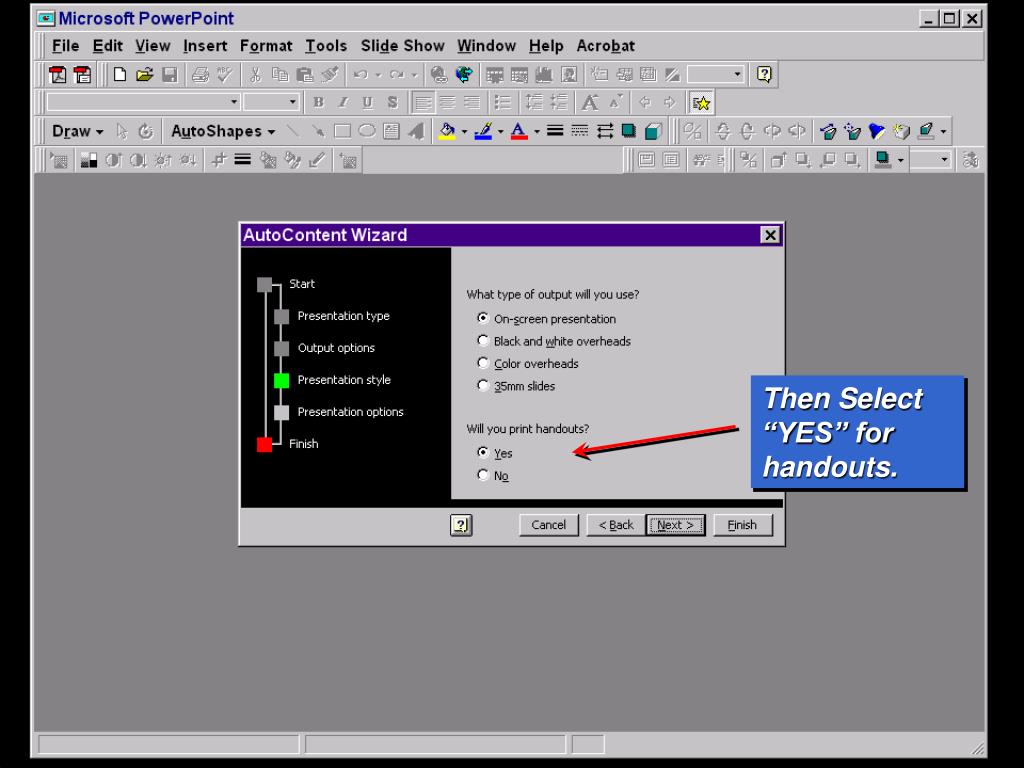Open the Font size dropdown
The image size is (1024, 768).
pos(292,102)
